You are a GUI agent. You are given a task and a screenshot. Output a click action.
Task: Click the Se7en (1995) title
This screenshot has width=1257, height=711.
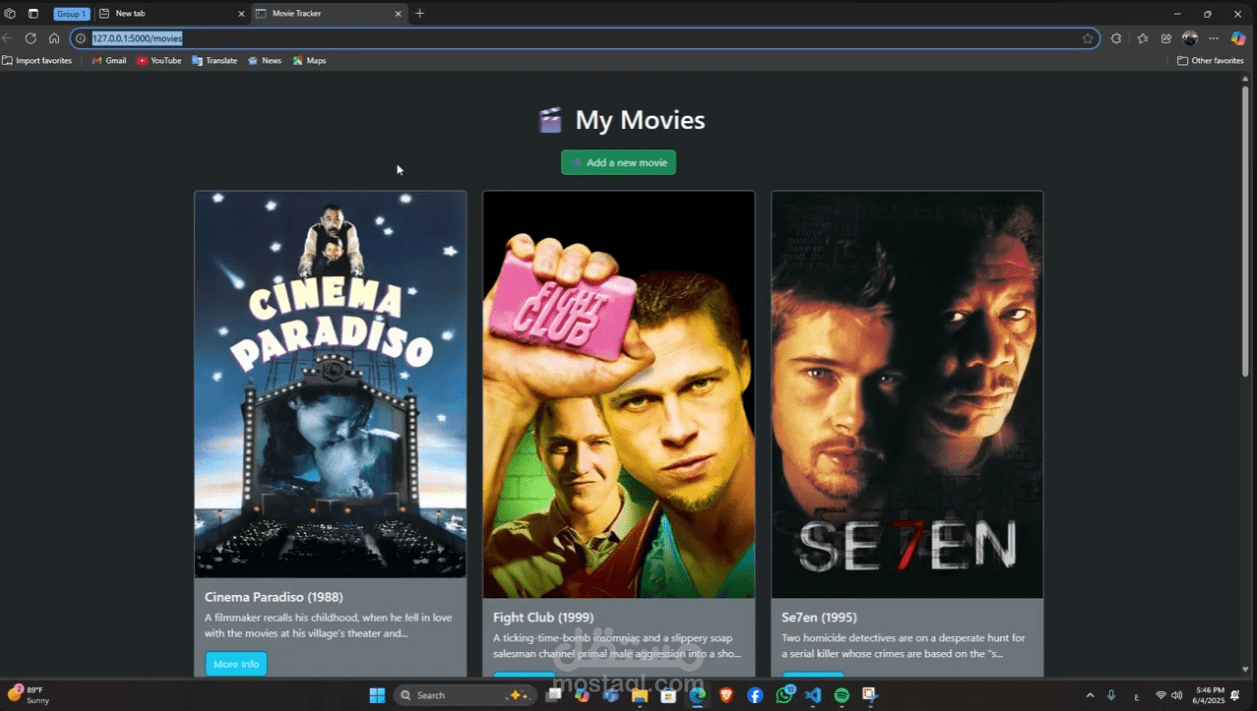(x=819, y=617)
